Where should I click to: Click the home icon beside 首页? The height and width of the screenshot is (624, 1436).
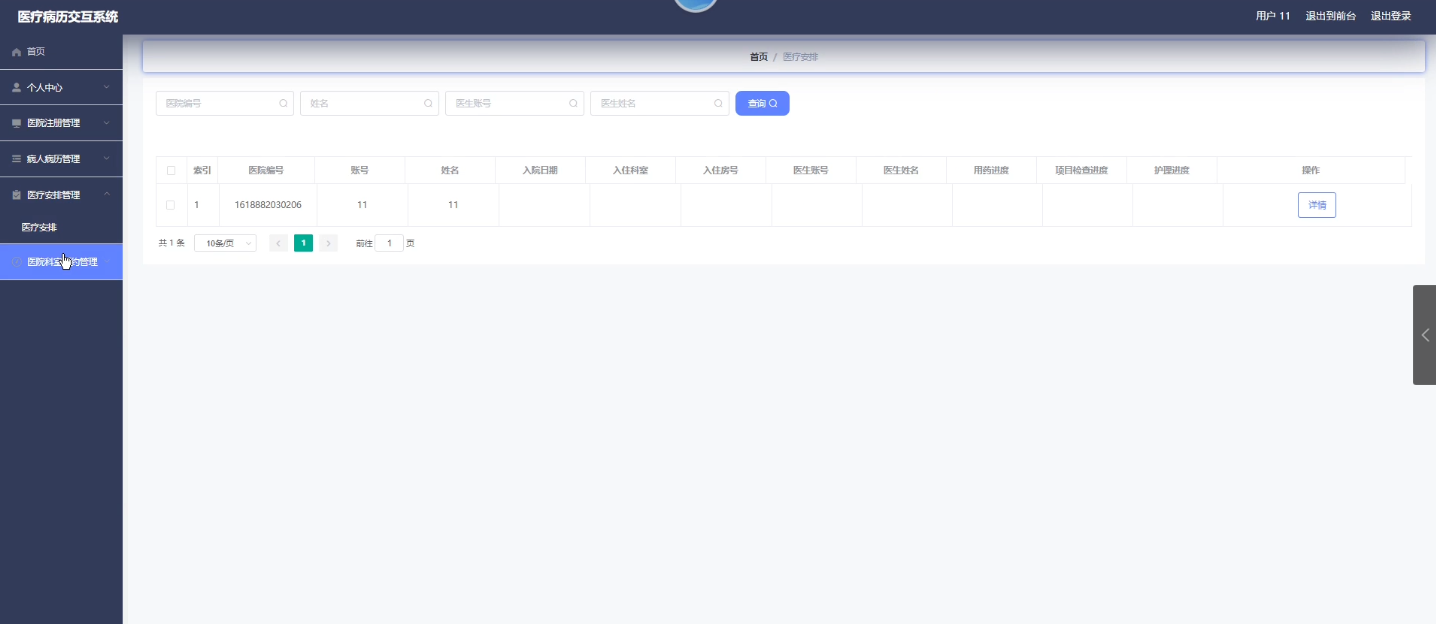[16, 52]
